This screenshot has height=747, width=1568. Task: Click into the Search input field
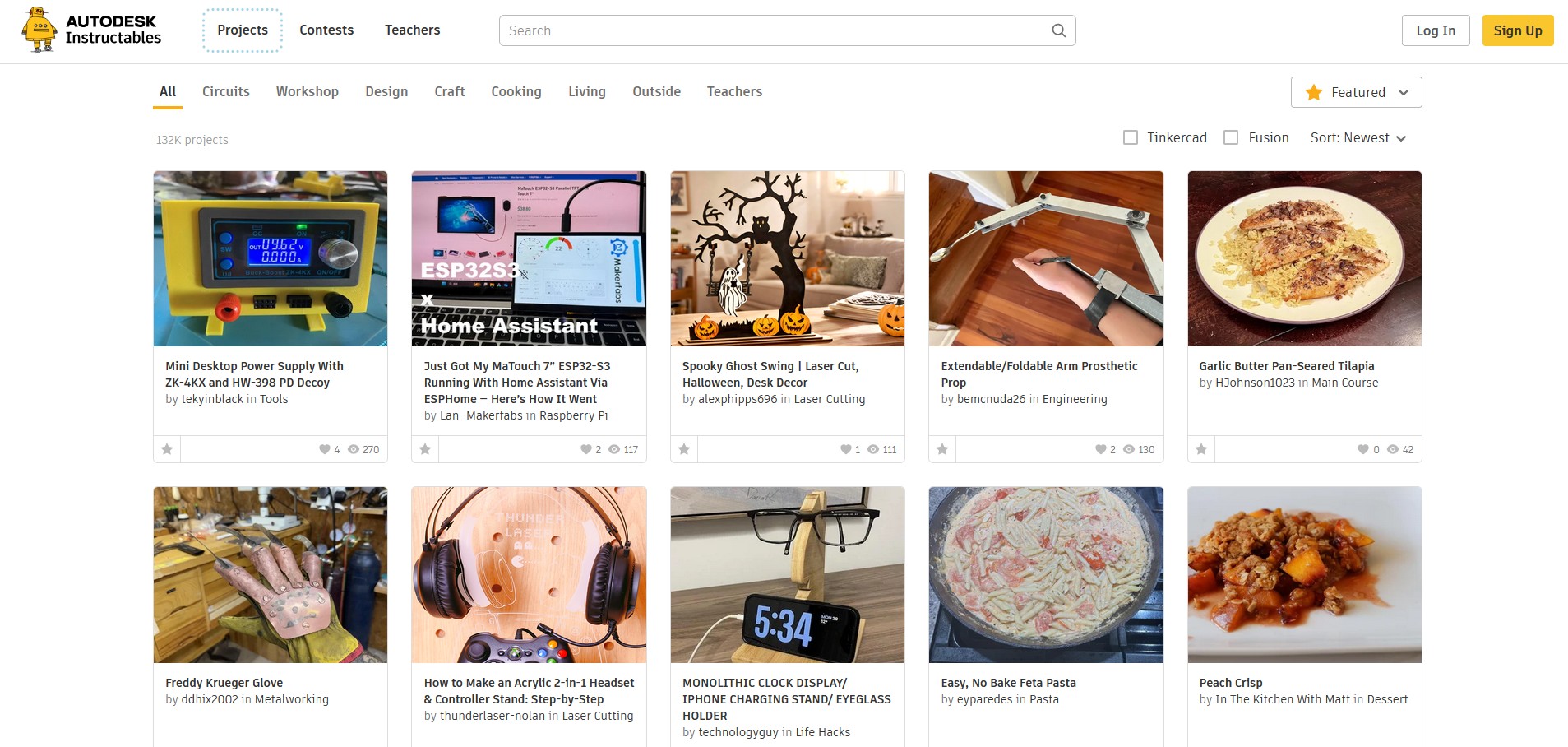(x=773, y=30)
